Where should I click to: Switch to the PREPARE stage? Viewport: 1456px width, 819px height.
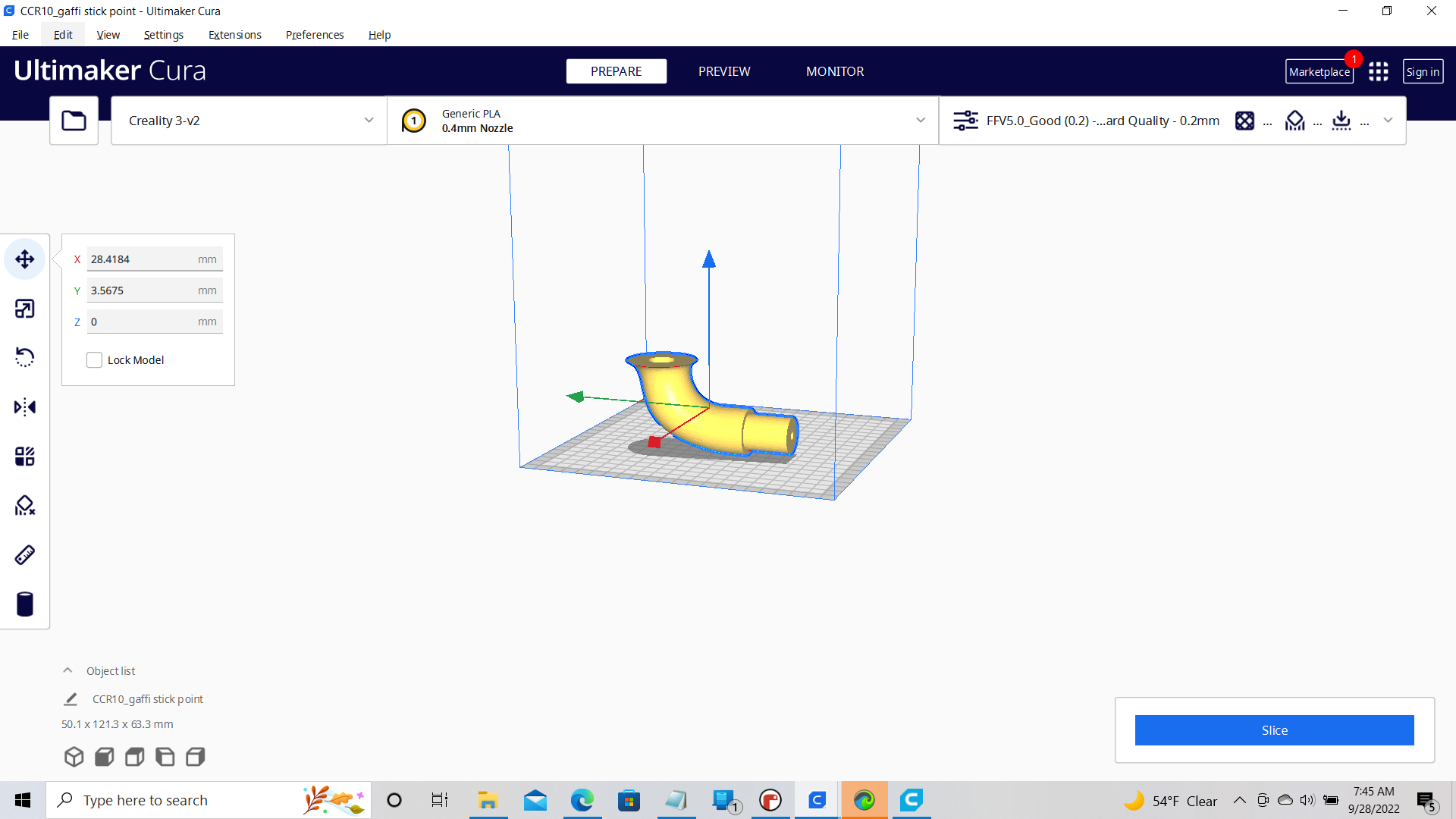point(617,71)
